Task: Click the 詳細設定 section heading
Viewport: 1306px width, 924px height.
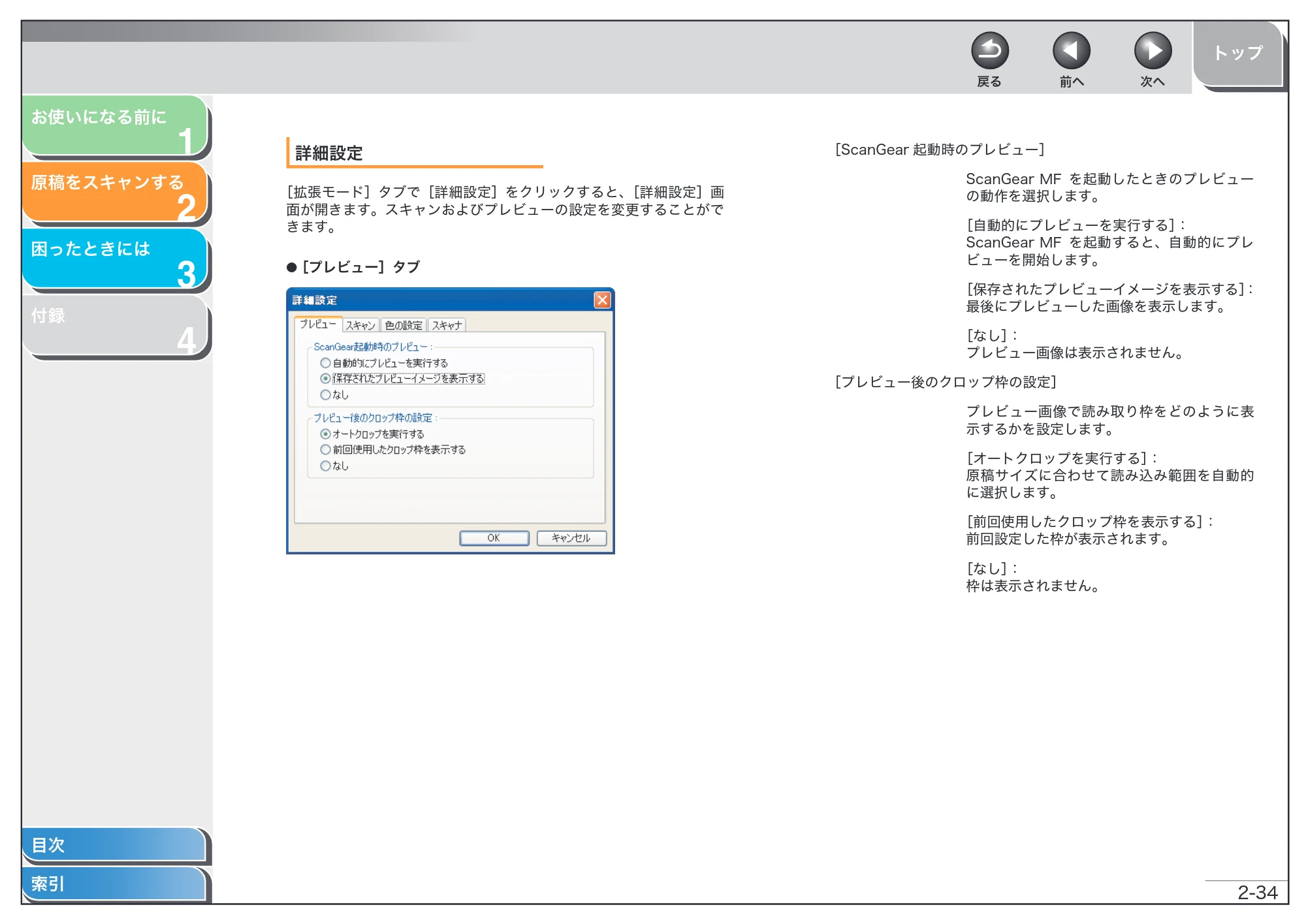Action: click(329, 153)
